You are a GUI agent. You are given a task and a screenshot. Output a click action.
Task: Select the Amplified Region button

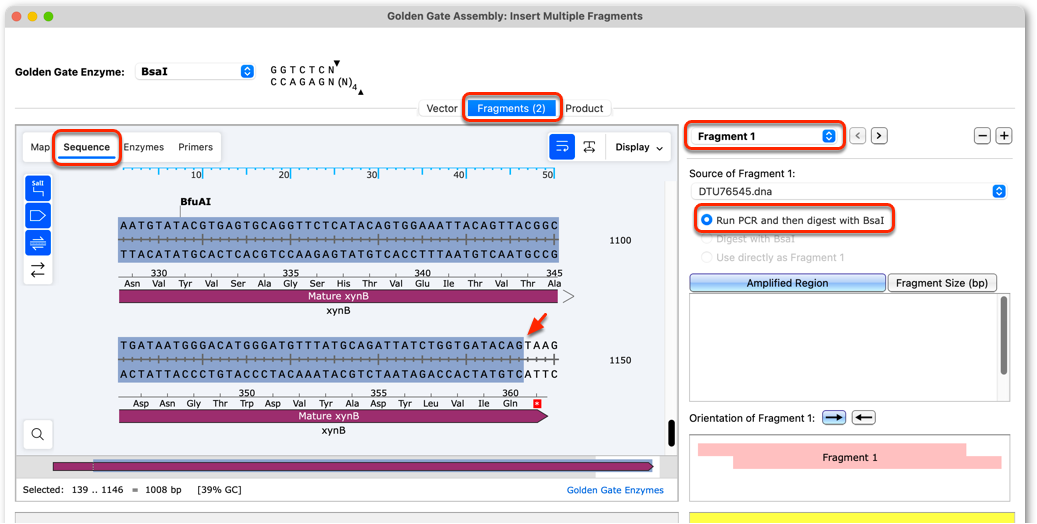click(787, 283)
